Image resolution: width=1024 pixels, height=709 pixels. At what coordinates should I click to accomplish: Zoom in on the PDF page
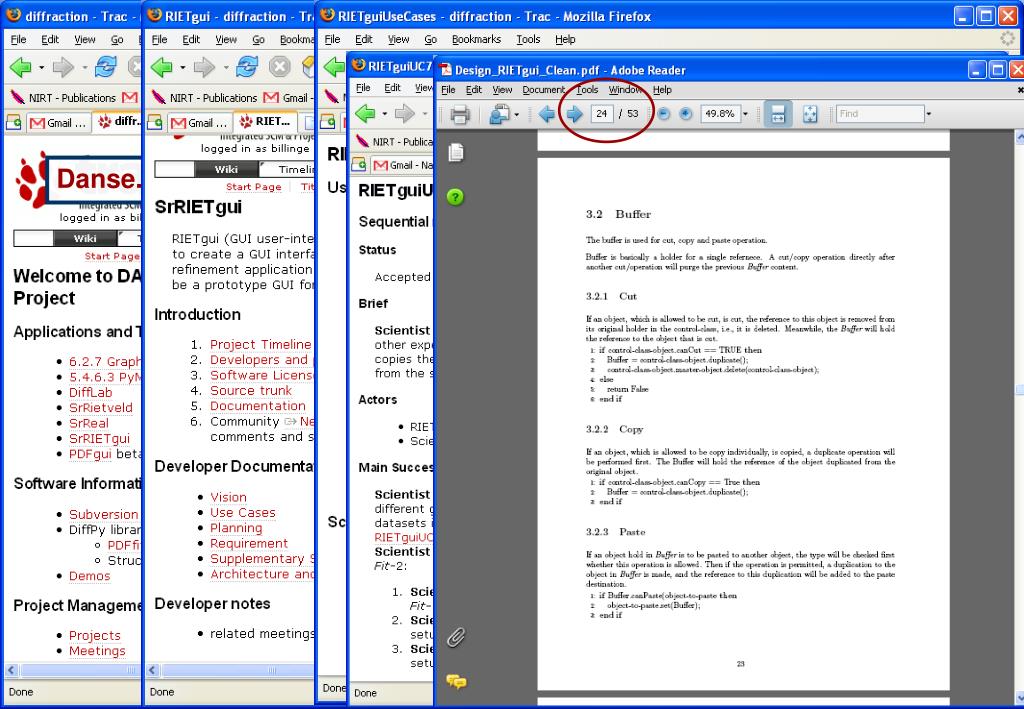[x=686, y=114]
